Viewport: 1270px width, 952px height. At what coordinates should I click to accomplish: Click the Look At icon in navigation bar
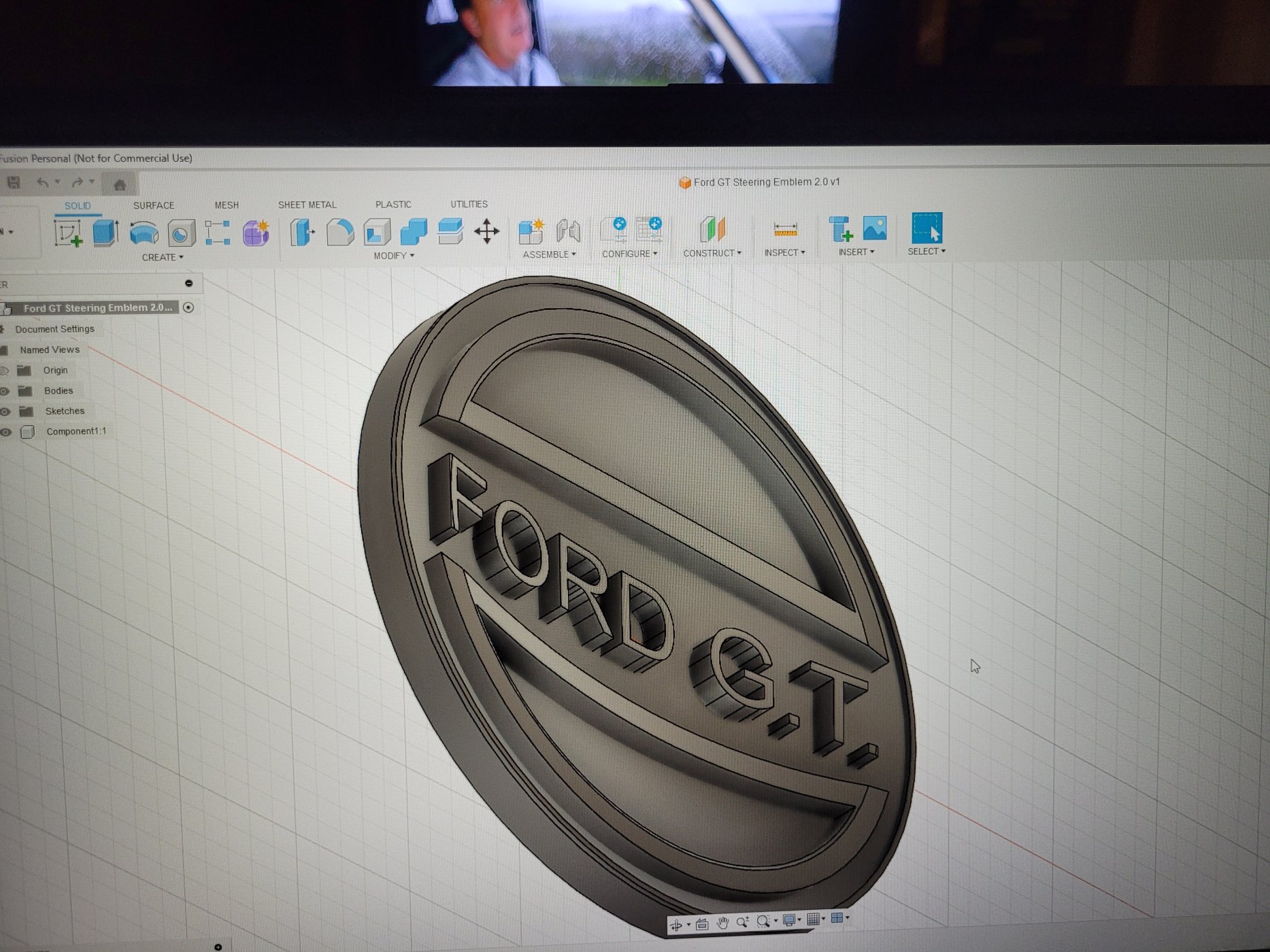702,924
